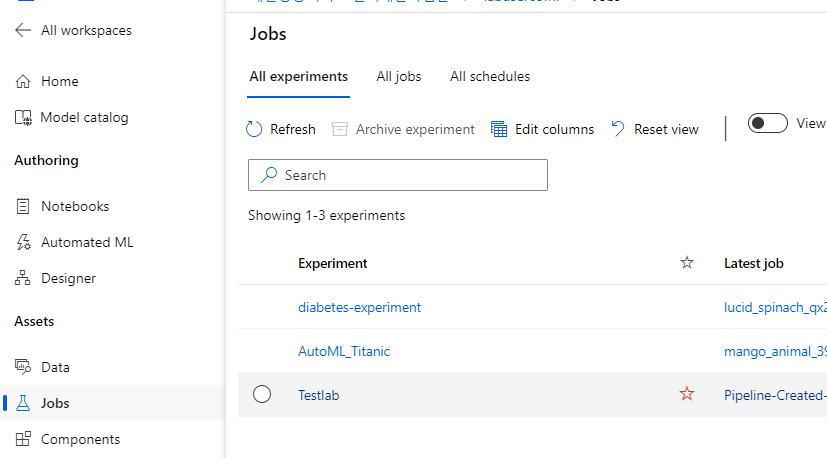
Task: Select the Testlab row radio button
Action: click(262, 394)
